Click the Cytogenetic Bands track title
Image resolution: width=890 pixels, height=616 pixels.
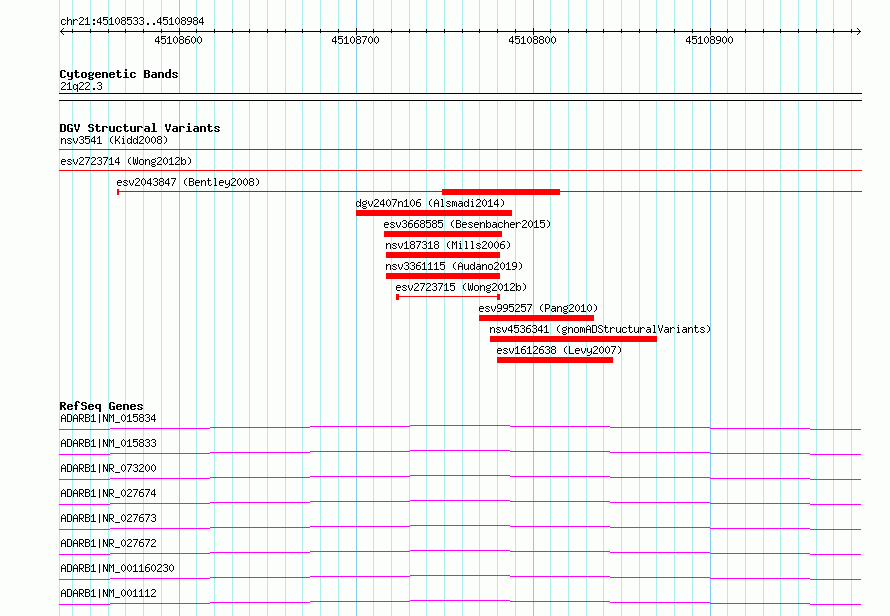[x=119, y=74]
